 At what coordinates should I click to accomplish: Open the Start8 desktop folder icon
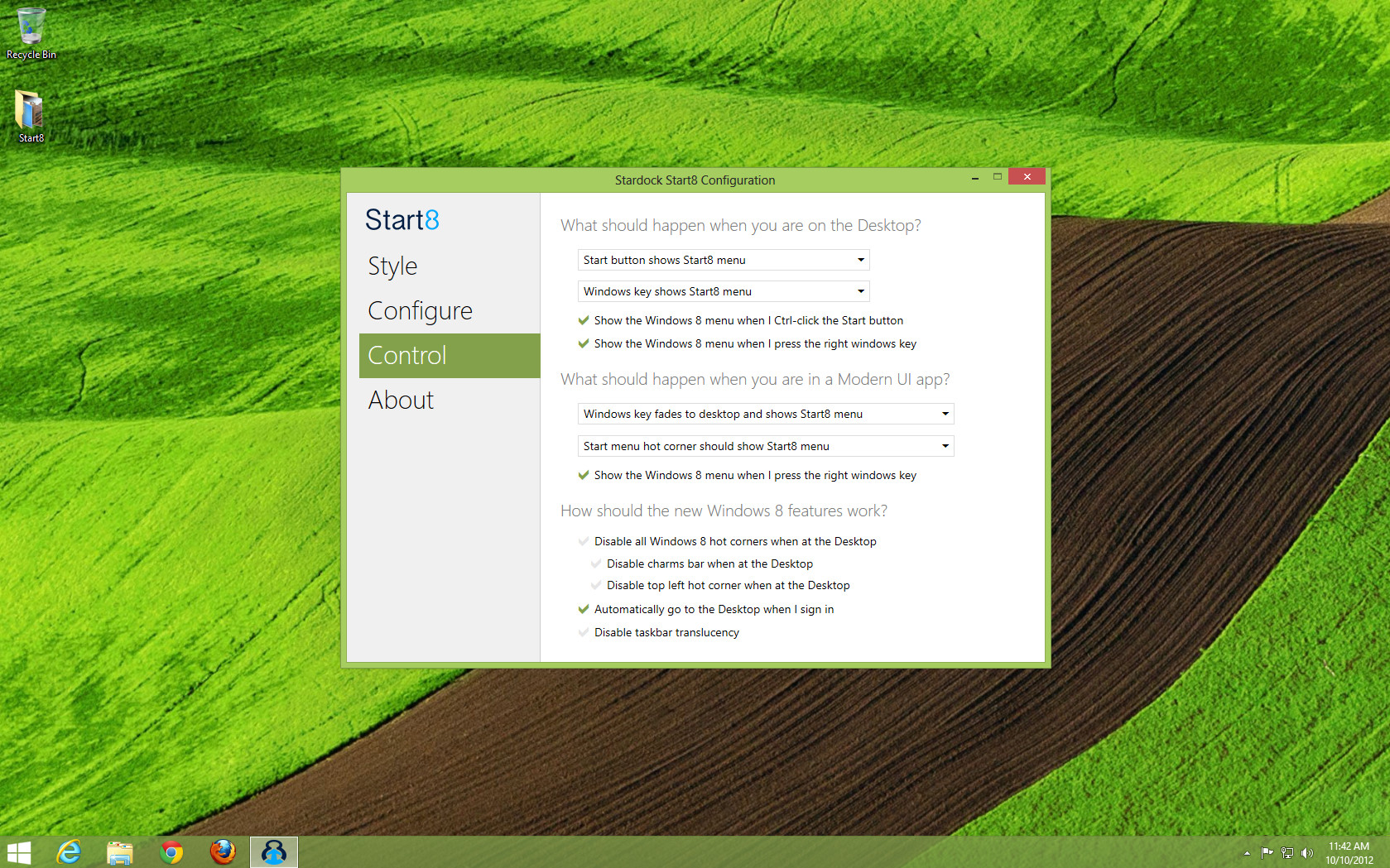[31, 117]
